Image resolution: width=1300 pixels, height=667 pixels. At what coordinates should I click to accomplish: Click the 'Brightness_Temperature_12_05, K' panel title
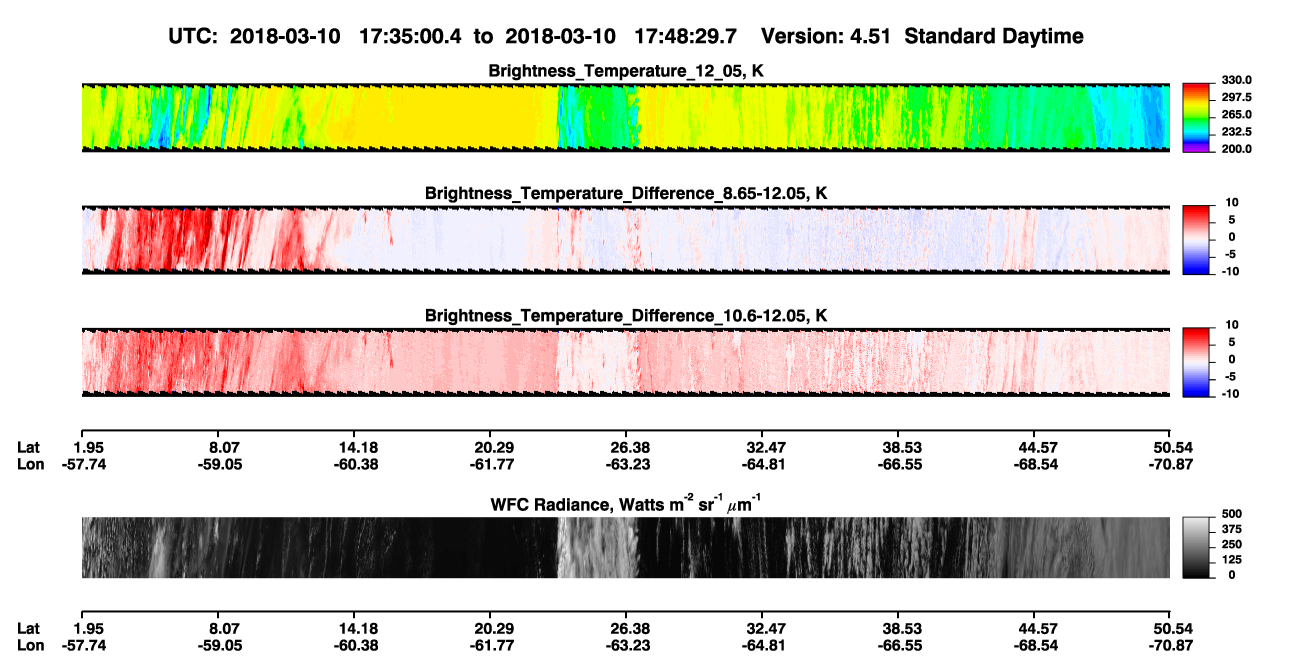tap(626, 71)
